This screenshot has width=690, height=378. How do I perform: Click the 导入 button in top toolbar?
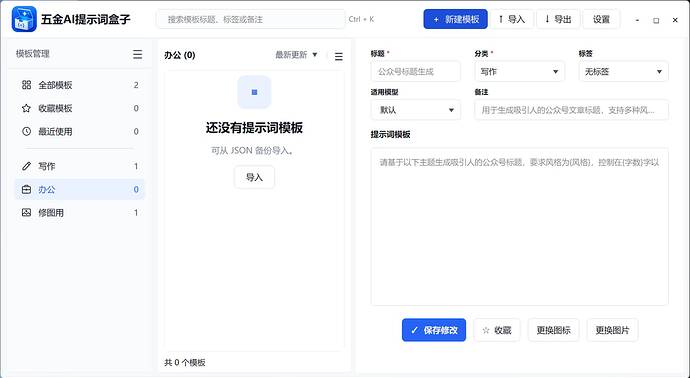(512, 19)
